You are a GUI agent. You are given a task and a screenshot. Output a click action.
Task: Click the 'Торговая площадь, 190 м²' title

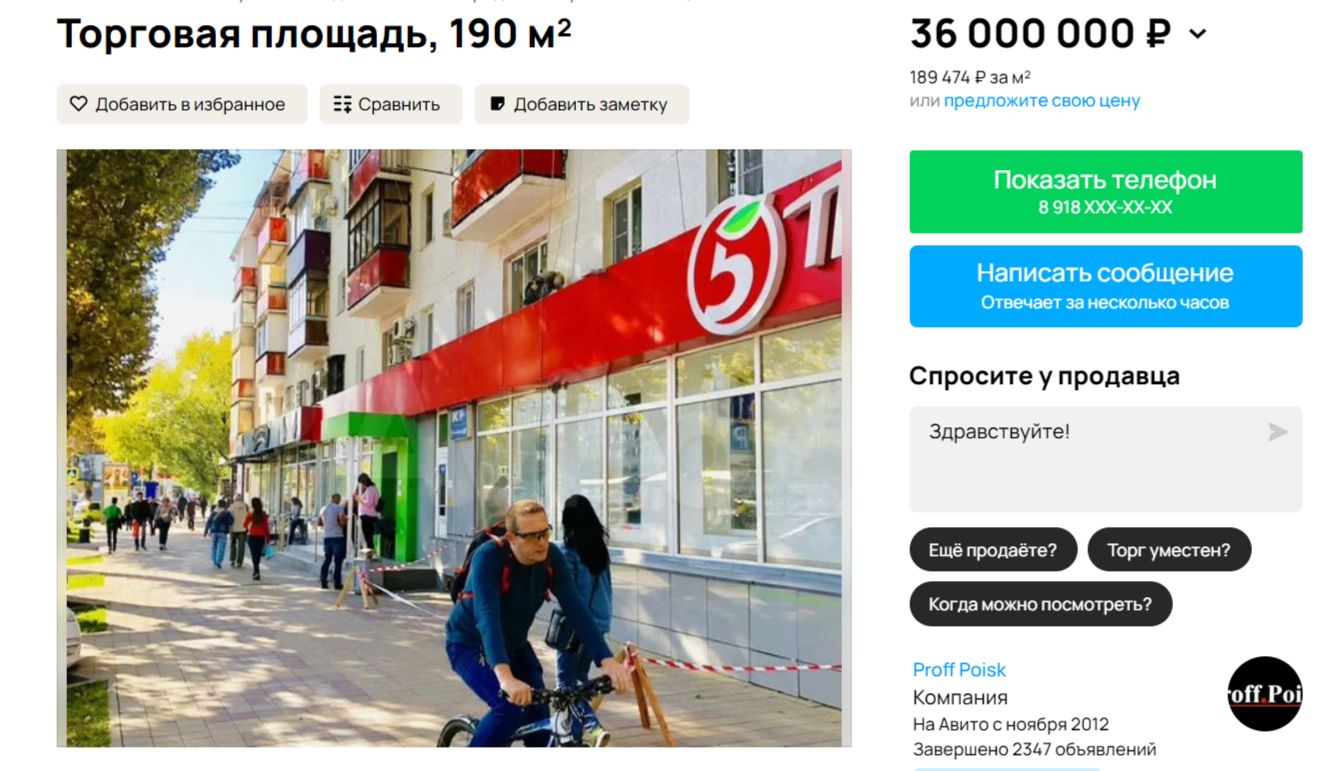tap(314, 34)
